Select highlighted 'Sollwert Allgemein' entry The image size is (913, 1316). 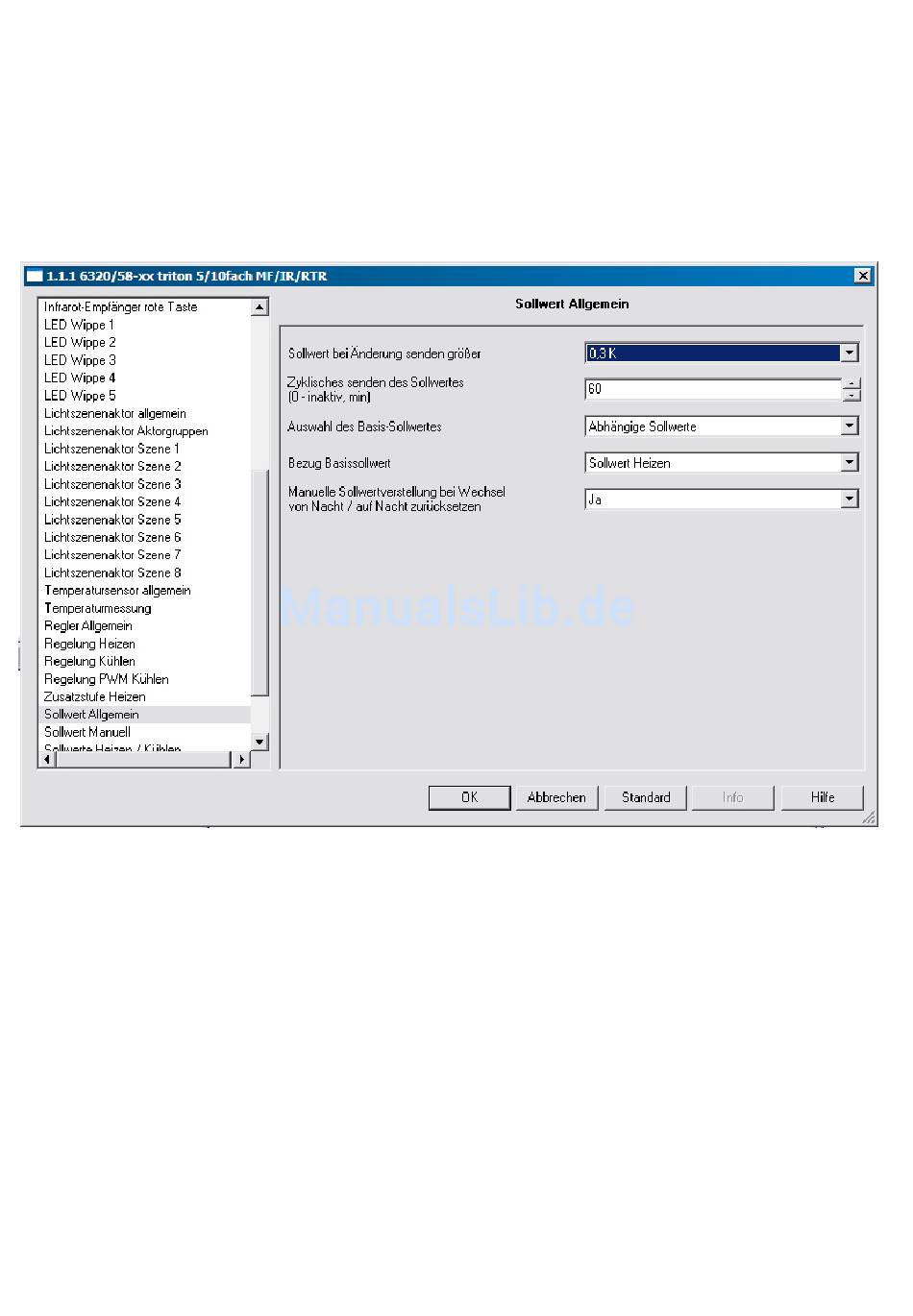(144, 715)
